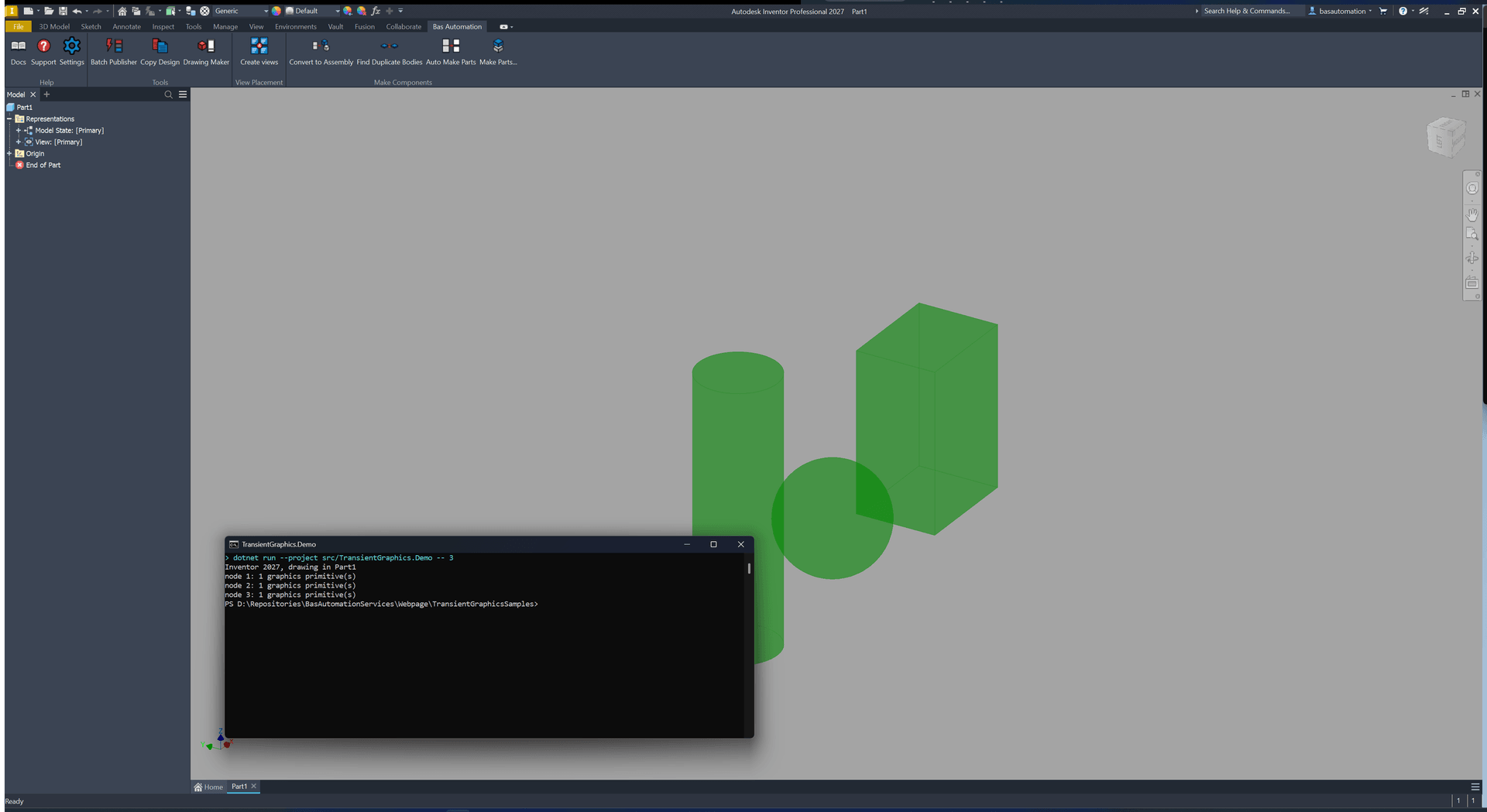The width and height of the screenshot is (1487, 812).
Task: Go to the Home document tab
Action: [x=208, y=786]
